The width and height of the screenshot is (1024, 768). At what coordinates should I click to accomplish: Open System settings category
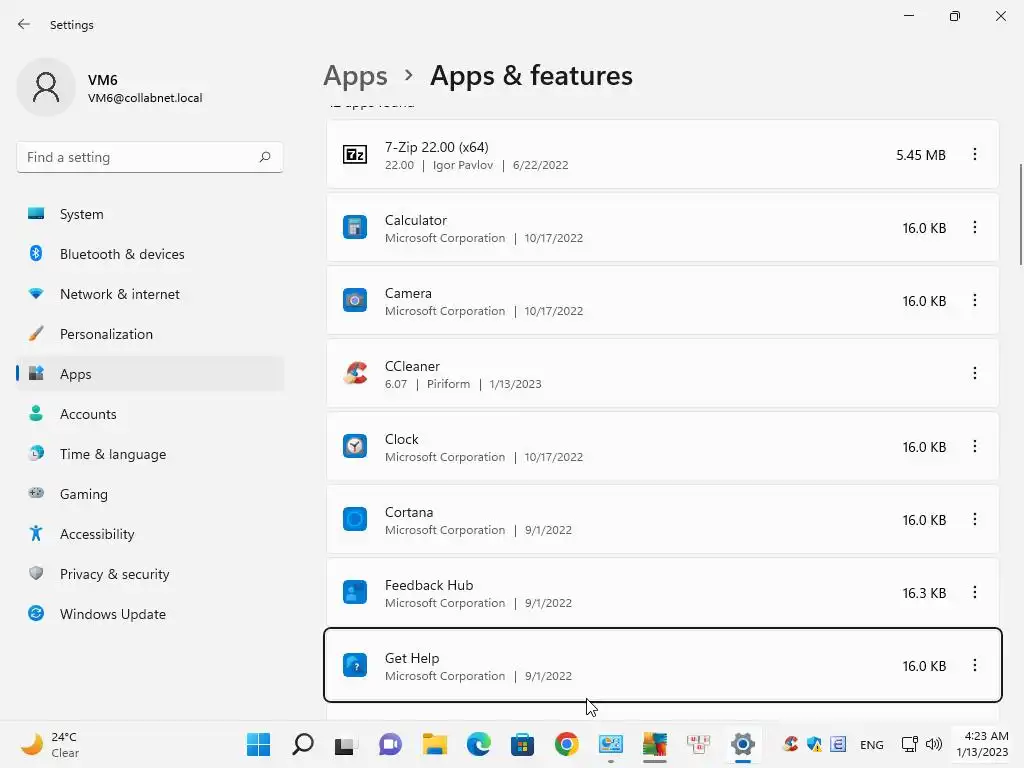[150, 214]
